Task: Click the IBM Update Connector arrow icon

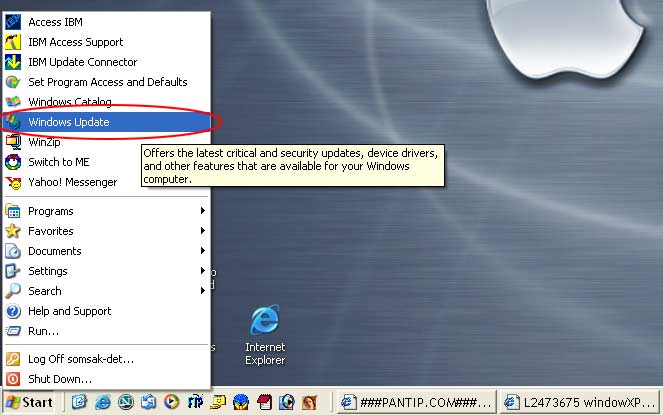Action: pyautogui.click(x=13, y=62)
